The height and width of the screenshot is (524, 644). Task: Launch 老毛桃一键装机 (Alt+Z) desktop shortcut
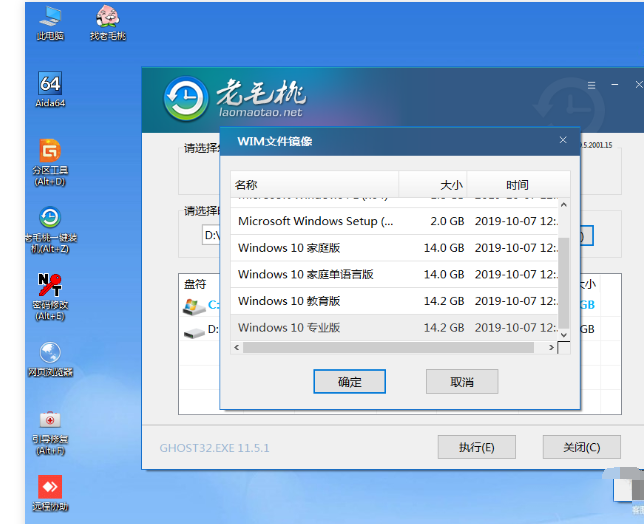pyautogui.click(x=50, y=230)
